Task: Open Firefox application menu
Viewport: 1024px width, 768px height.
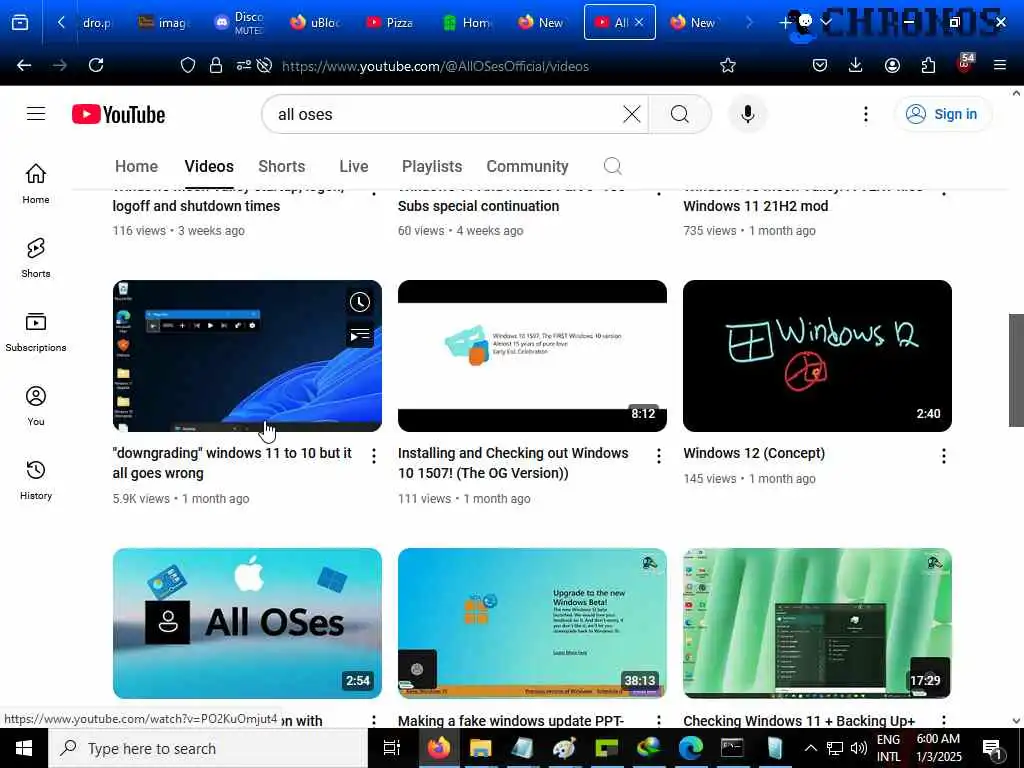Action: (x=1000, y=65)
